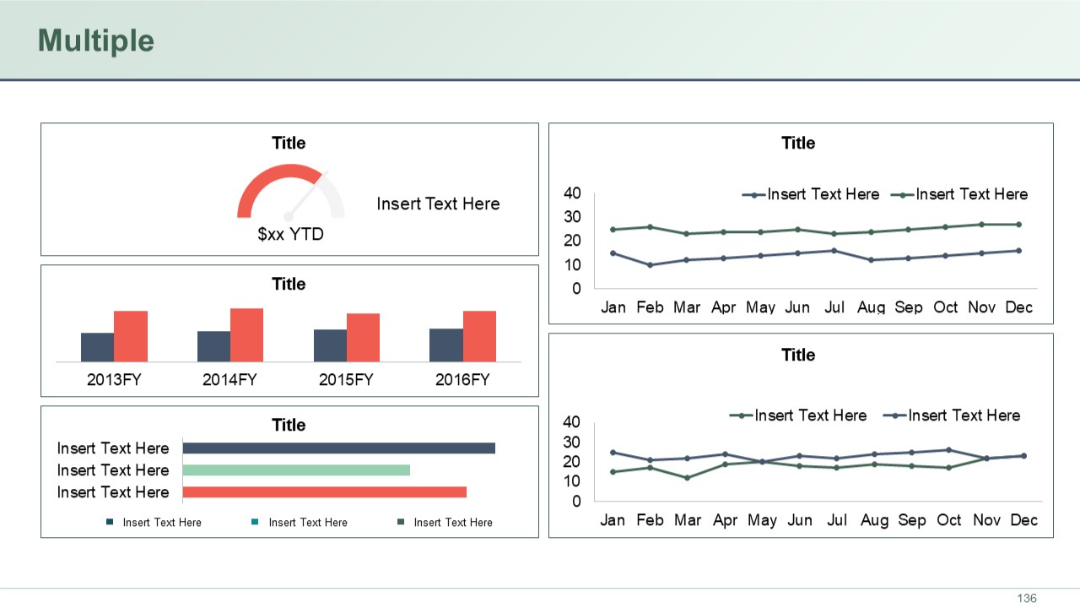Expand the Title above the column chart
Screen dimensions: 1080x608
pyautogui.click(x=288, y=284)
